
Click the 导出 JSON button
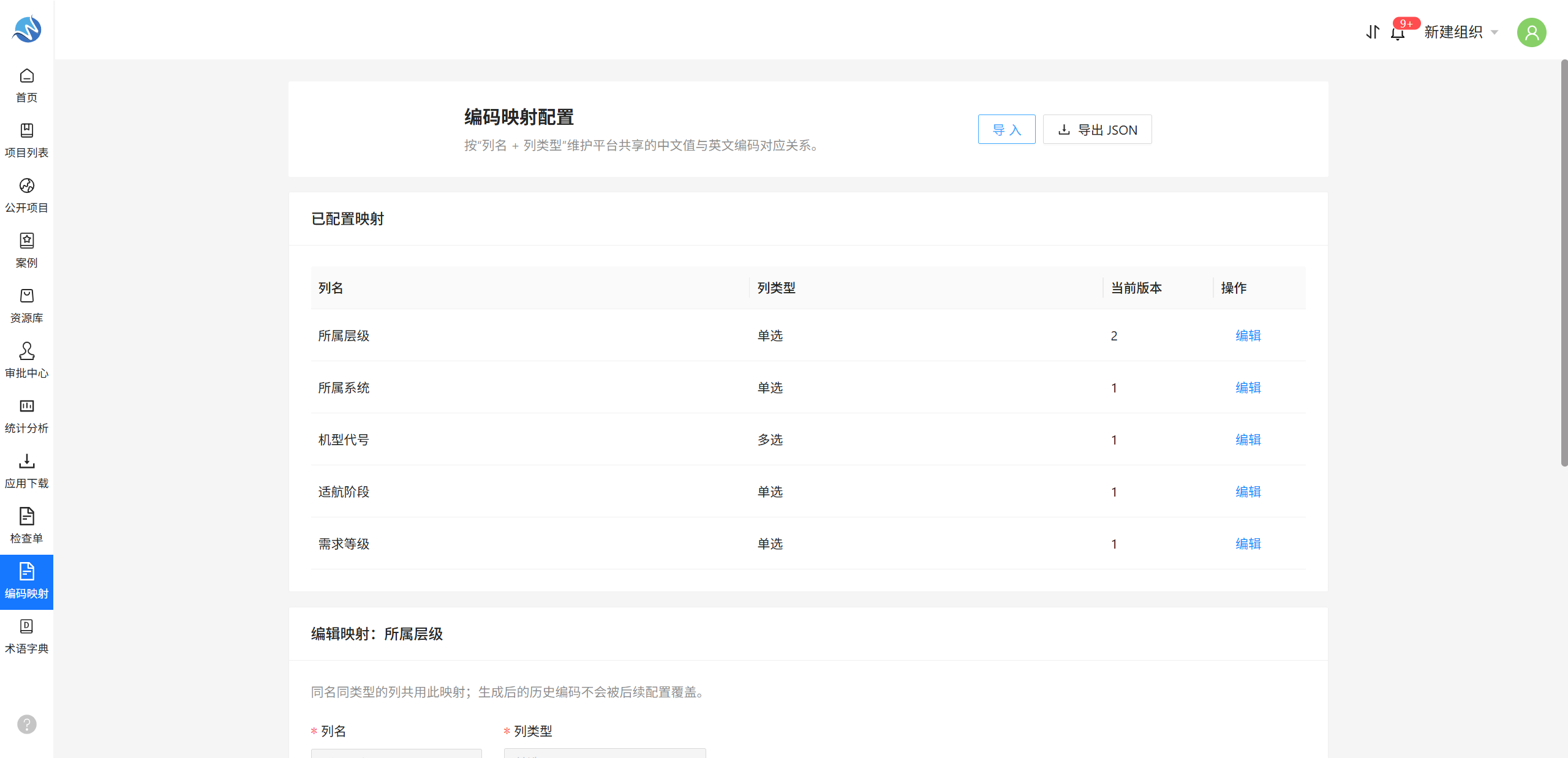[1097, 130]
